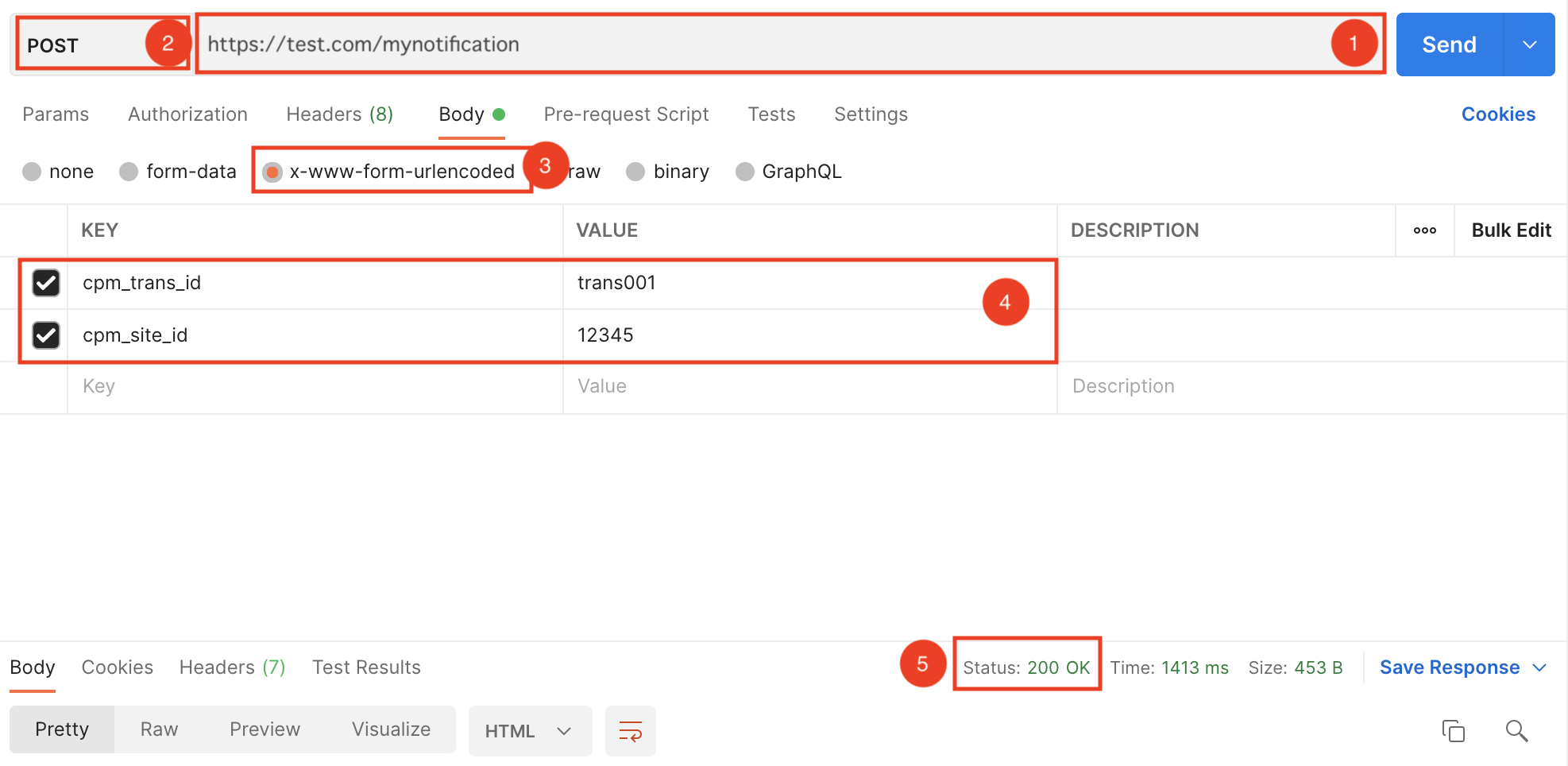Uncheck the cpm_site_id row checkbox
The width and height of the screenshot is (1568, 766).
(46, 335)
